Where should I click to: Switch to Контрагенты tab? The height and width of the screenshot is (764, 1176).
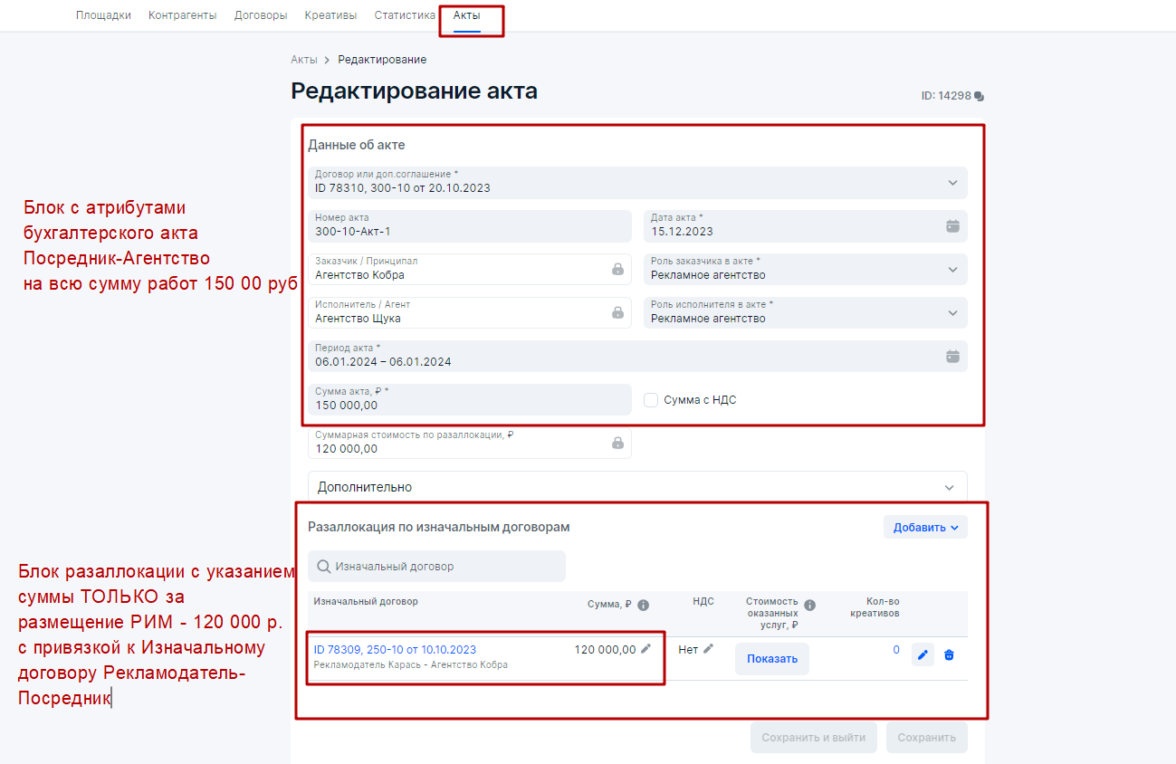point(182,15)
